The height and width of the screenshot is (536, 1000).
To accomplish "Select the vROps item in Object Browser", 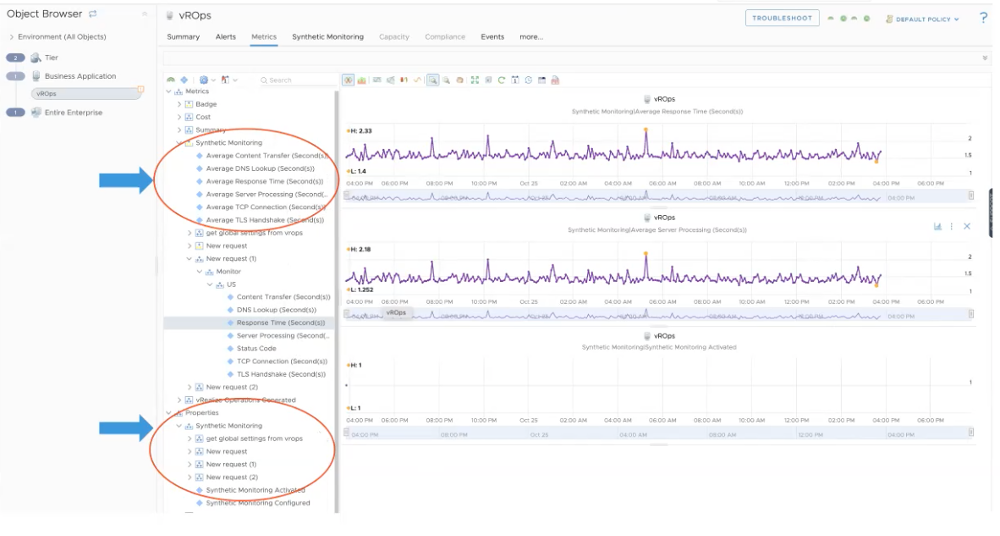I will pyautogui.click(x=86, y=94).
